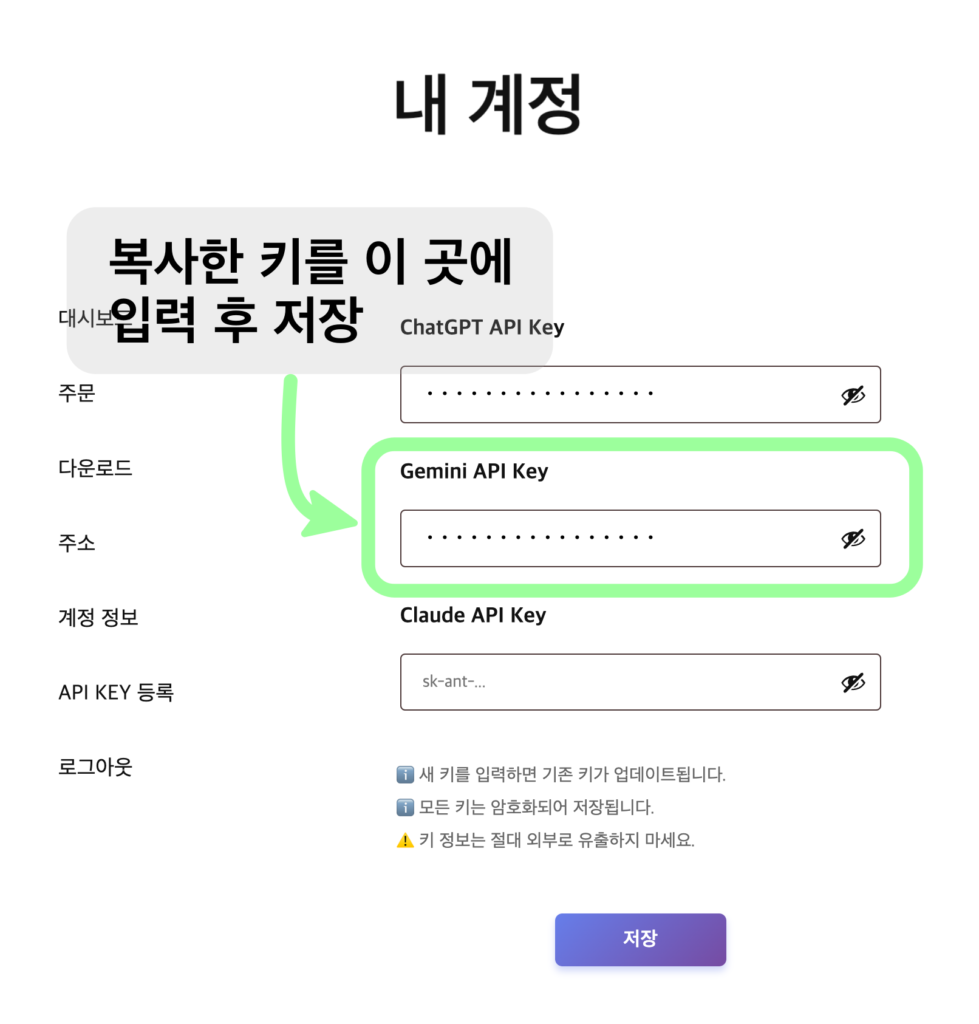Click the info icon beside 새 키를 입력하면

(x=405, y=774)
